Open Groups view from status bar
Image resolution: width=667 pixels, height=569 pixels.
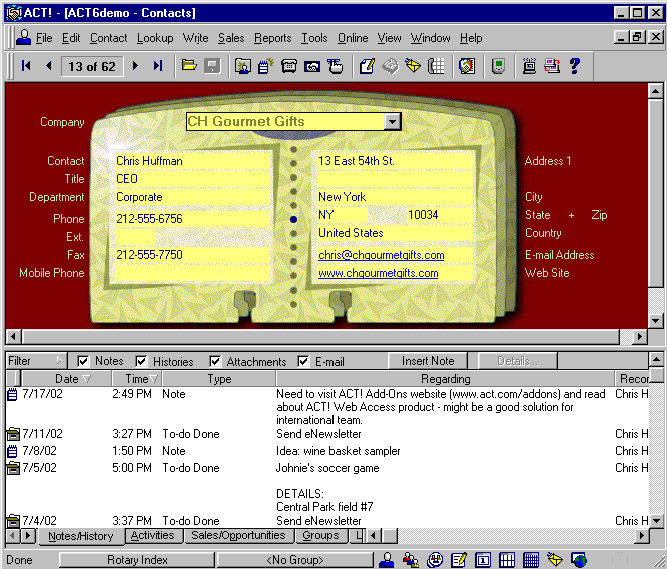click(x=410, y=560)
